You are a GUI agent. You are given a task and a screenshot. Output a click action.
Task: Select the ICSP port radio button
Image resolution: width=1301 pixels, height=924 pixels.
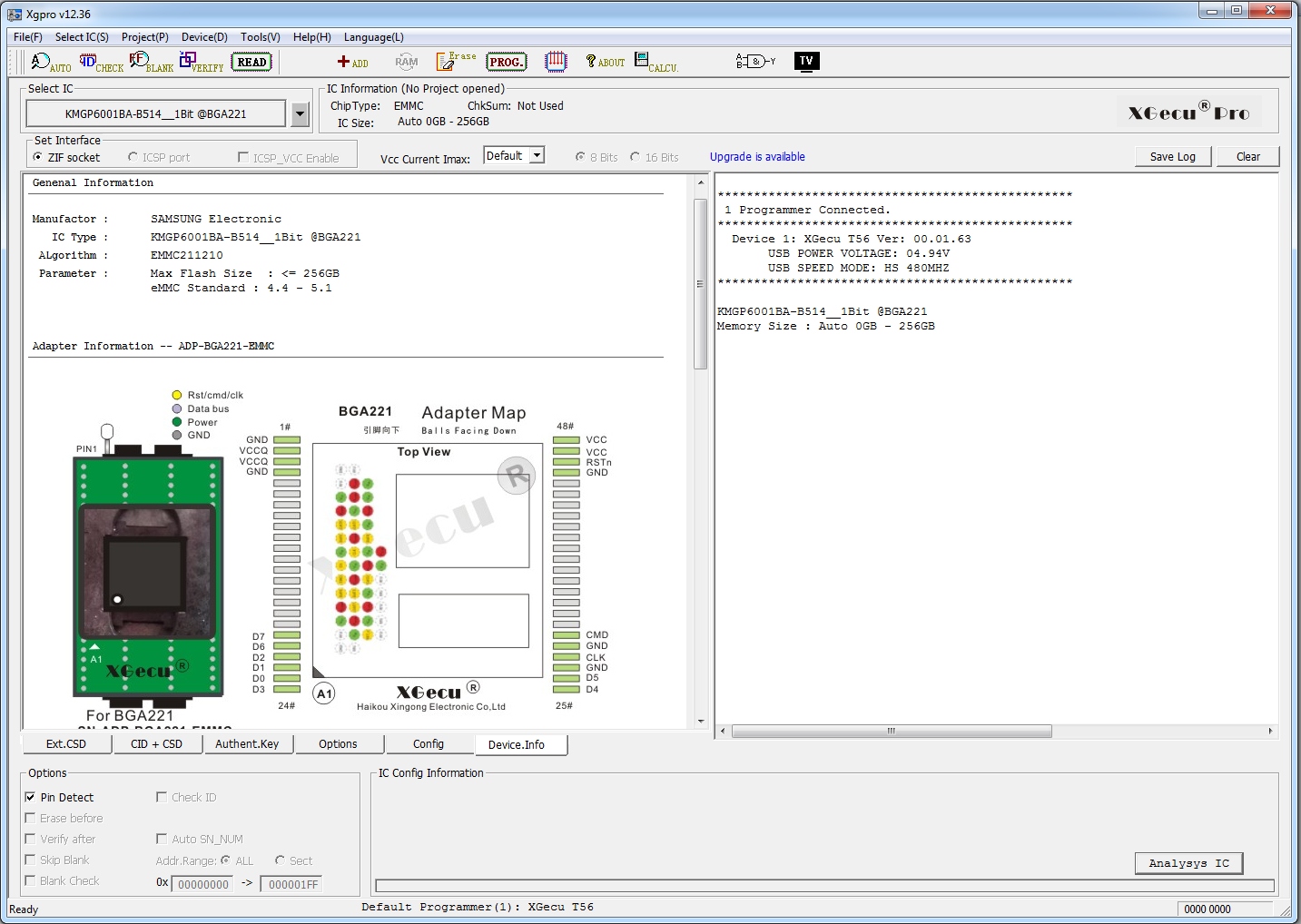coord(133,157)
